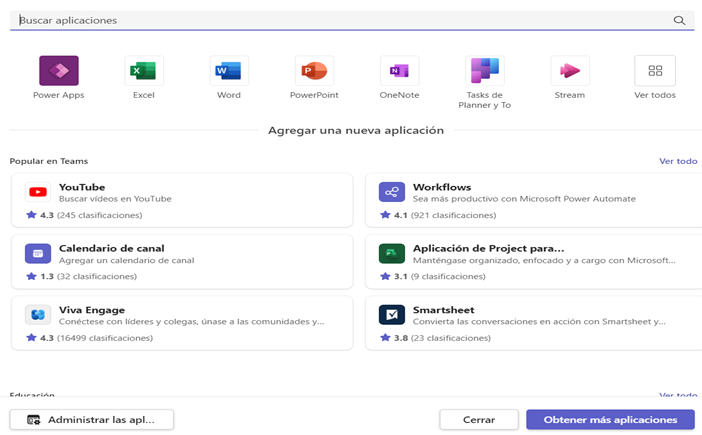Open the Smartsheet title
Viewport: 702px width, 435px height.
click(443, 310)
